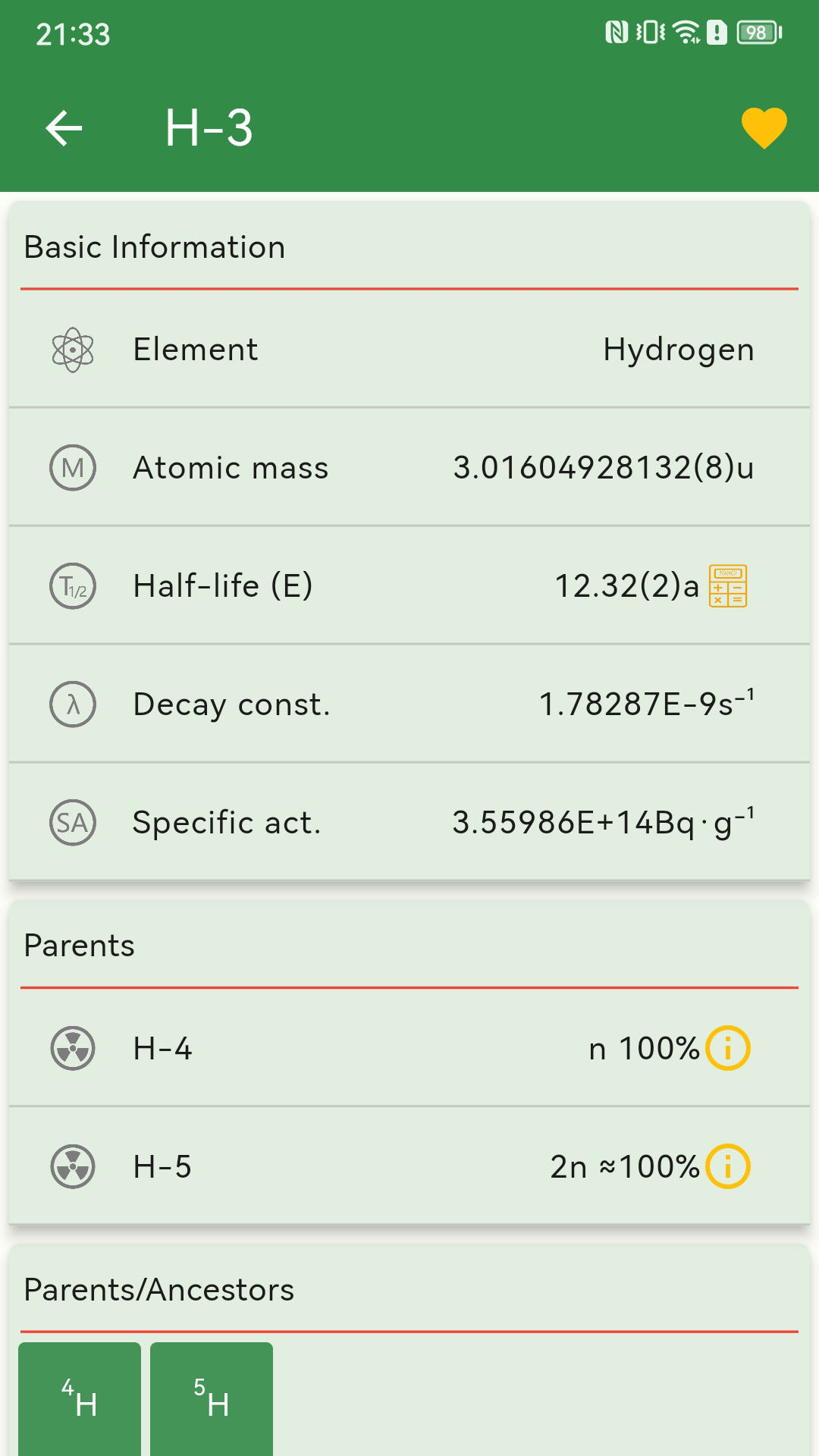Tap the 12.32(2)a half-life value
The image size is (819, 1456).
click(626, 586)
